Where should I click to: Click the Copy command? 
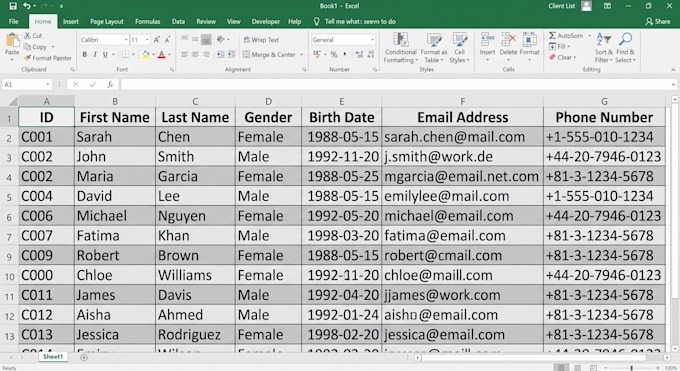(35, 46)
